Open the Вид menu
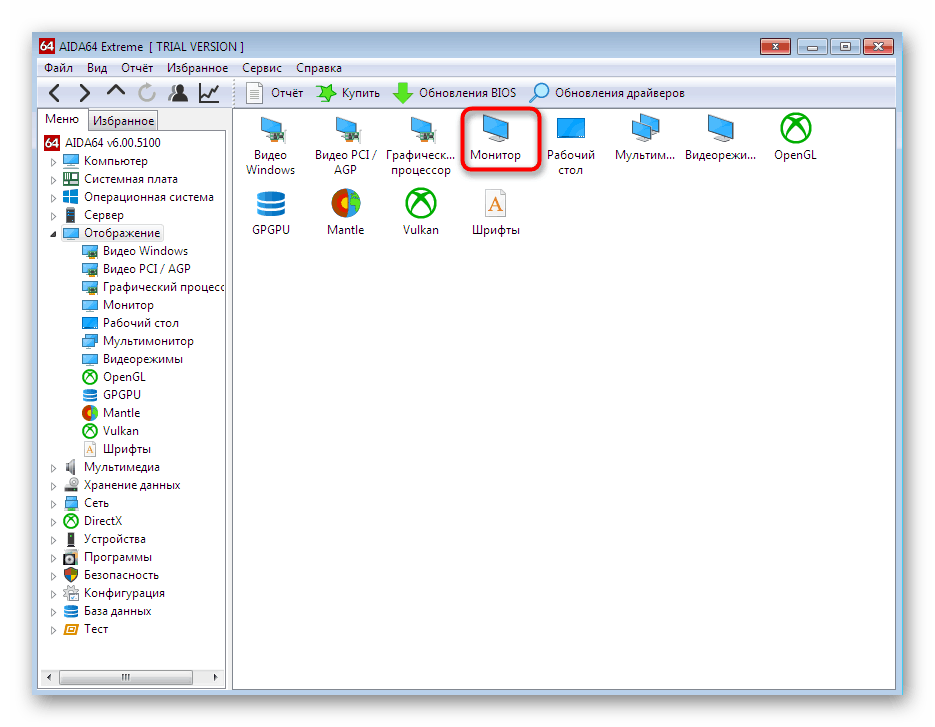The image size is (935, 727). [97, 68]
